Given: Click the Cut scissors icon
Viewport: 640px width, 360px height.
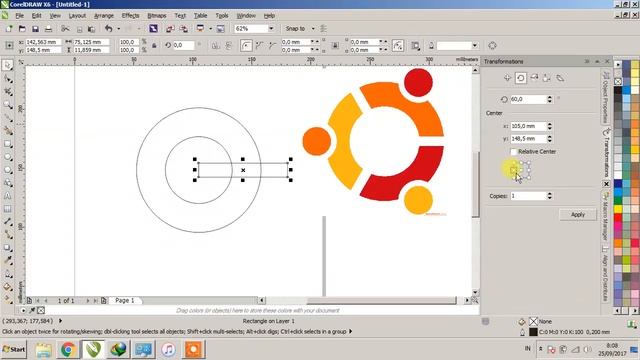Looking at the screenshot, I should tap(64, 29).
